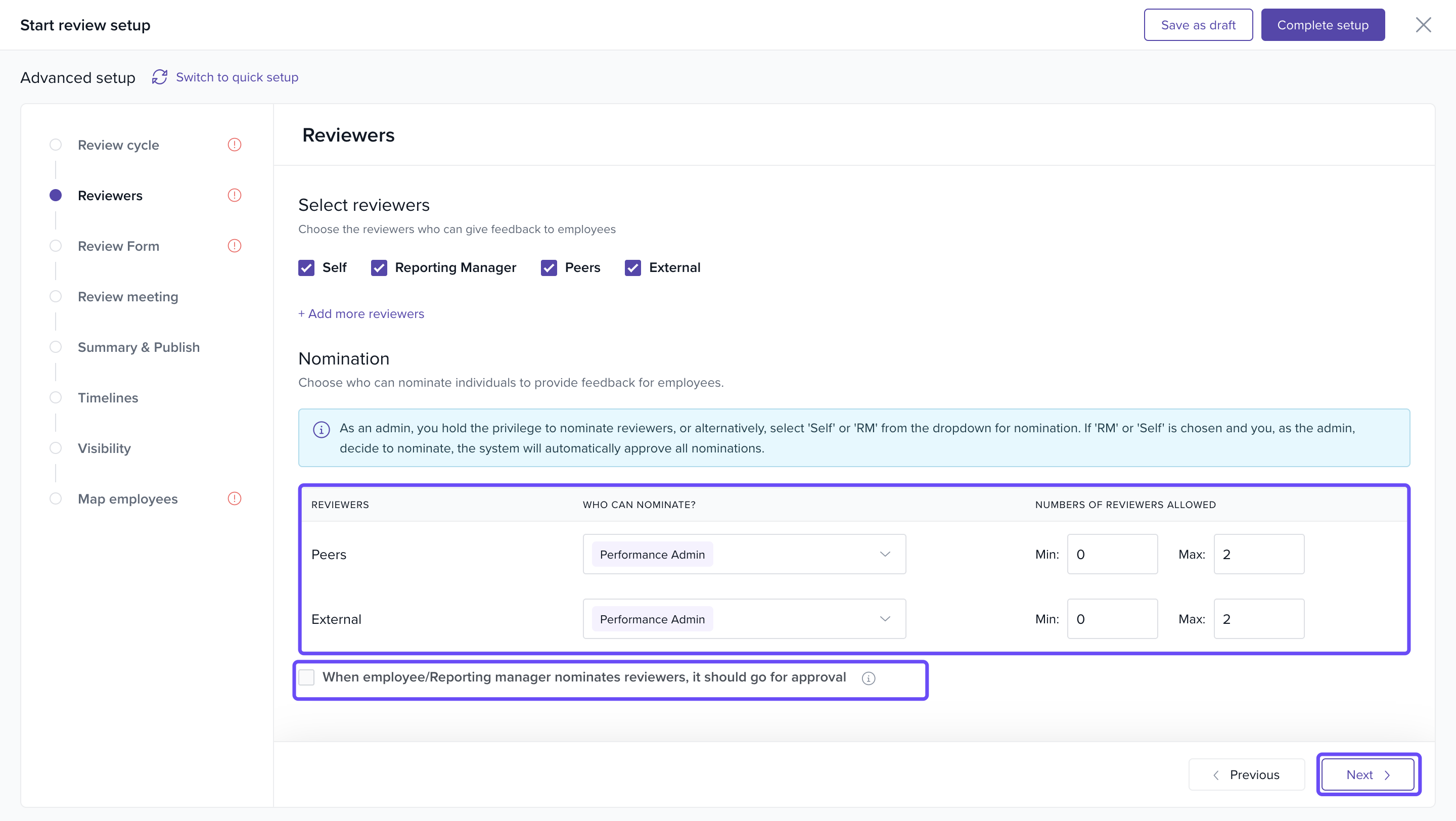The image size is (1456, 821).
Task: Click the warning icon beside Review cycle
Action: 234,145
